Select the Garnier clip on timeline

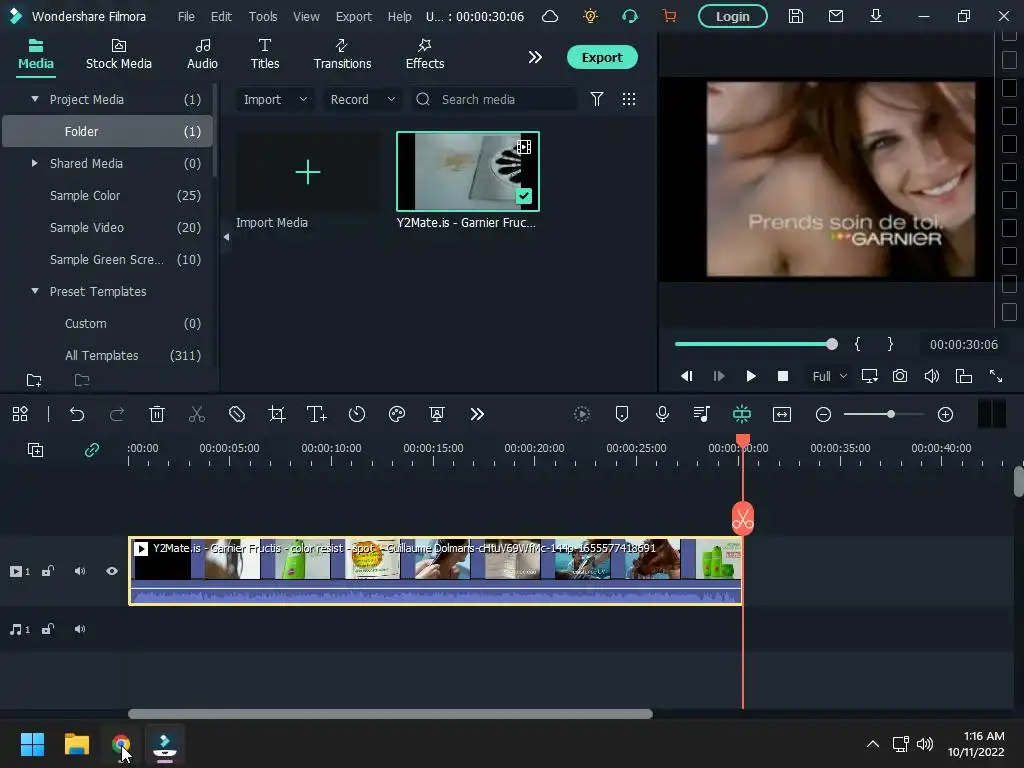pos(435,571)
